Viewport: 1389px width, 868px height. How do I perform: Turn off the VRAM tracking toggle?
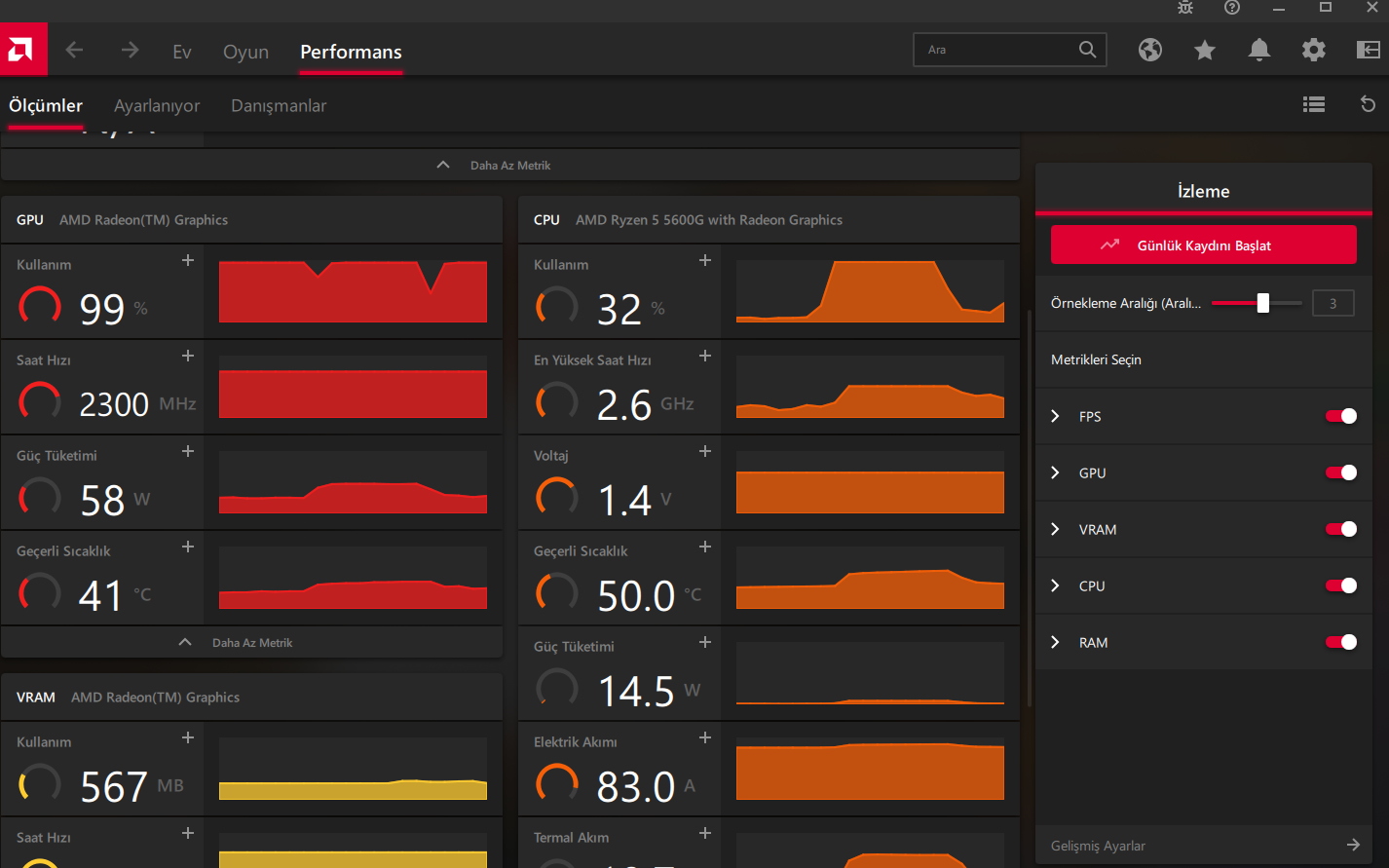click(1340, 530)
